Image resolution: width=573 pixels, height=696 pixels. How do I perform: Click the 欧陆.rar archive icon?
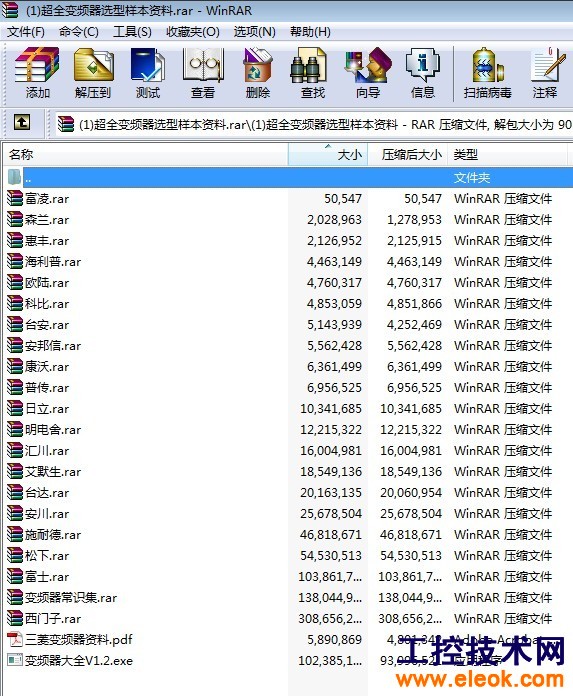15,282
